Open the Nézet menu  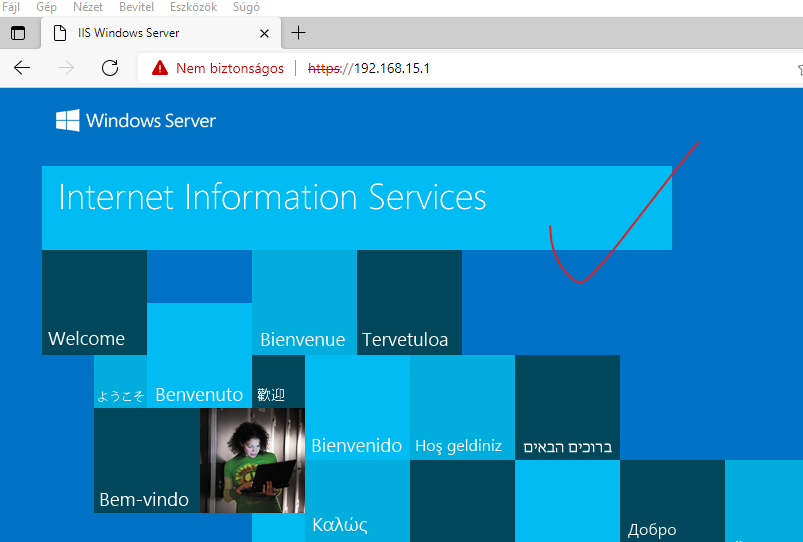pos(88,7)
